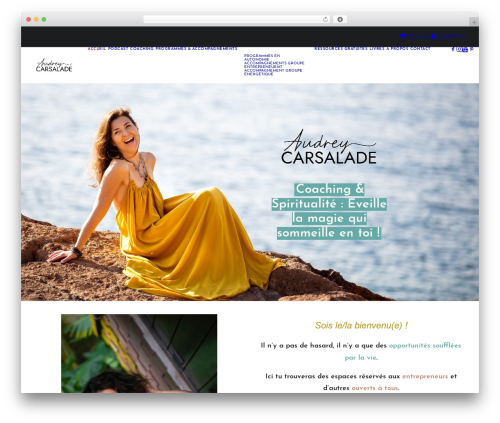Open the Livres menu item
This screenshot has height=423, width=500.
(376, 49)
